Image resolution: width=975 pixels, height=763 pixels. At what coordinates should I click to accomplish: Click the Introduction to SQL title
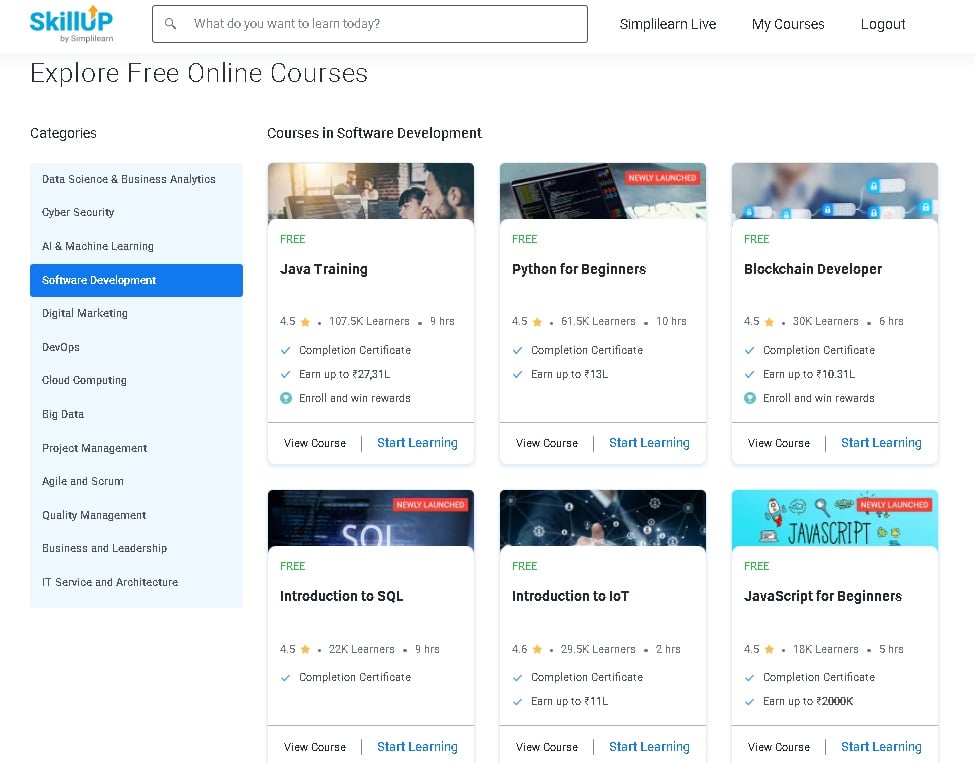[x=341, y=596]
